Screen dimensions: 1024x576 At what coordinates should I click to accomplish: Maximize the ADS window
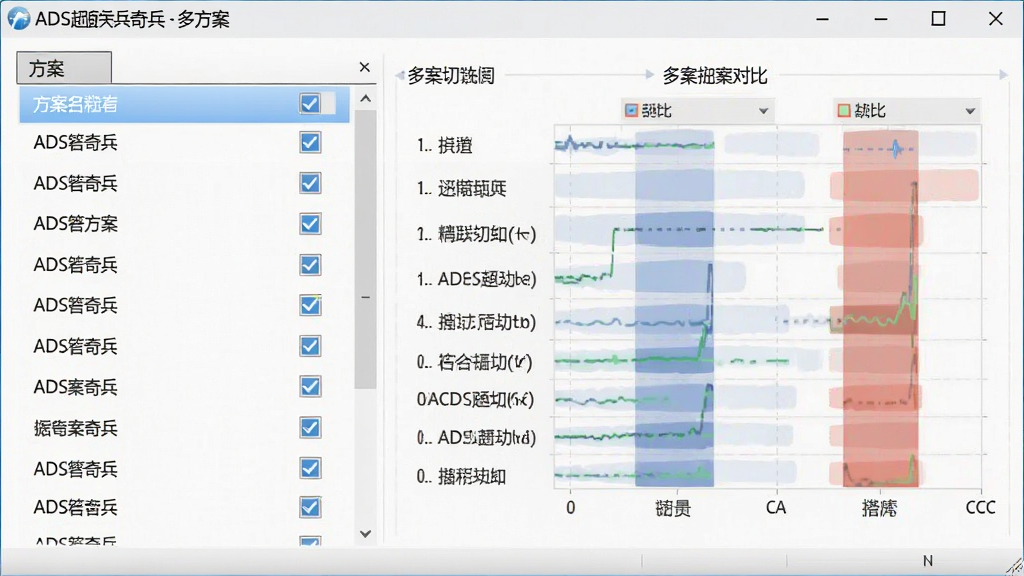point(938,19)
